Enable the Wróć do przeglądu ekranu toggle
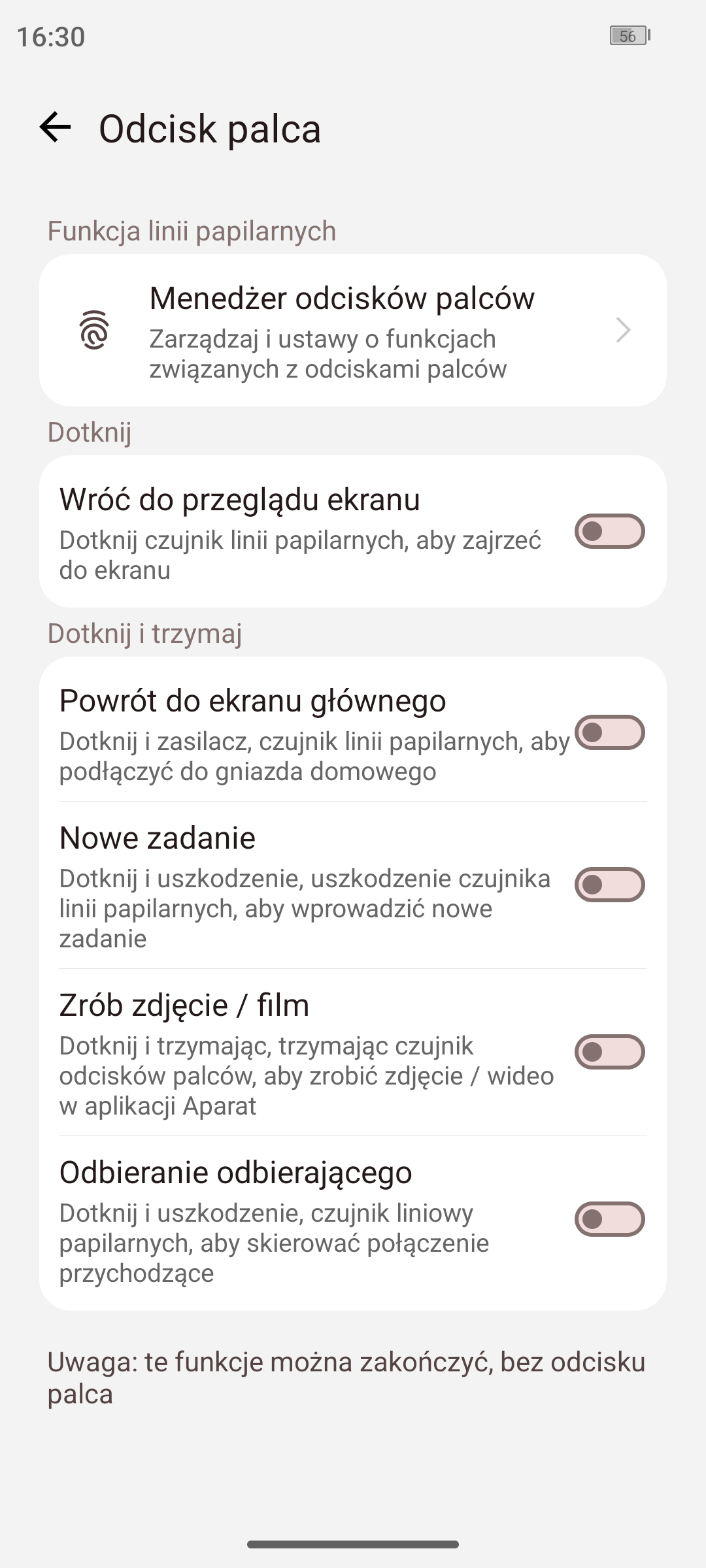Image resolution: width=706 pixels, height=1568 pixels. click(x=609, y=531)
